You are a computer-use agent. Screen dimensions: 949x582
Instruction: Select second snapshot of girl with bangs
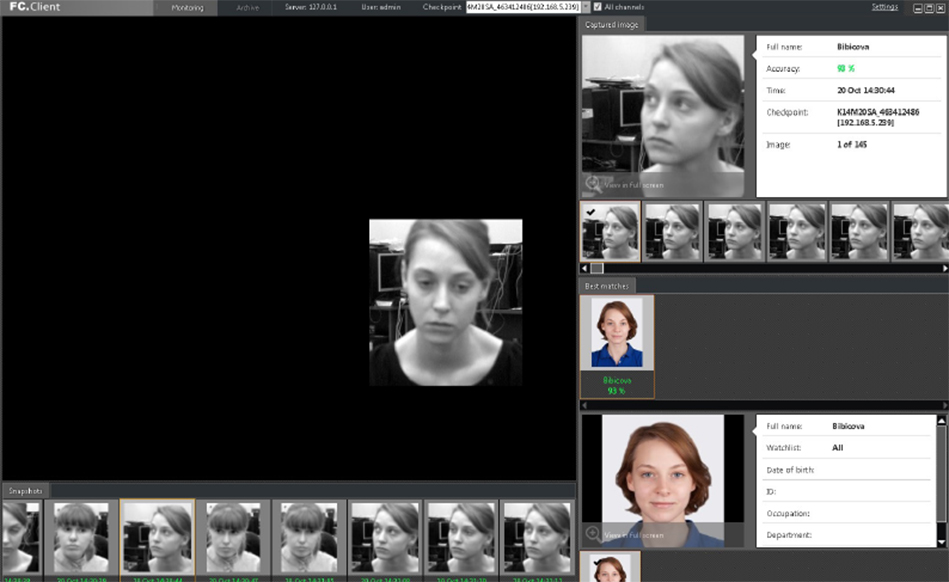[x=233, y=537]
